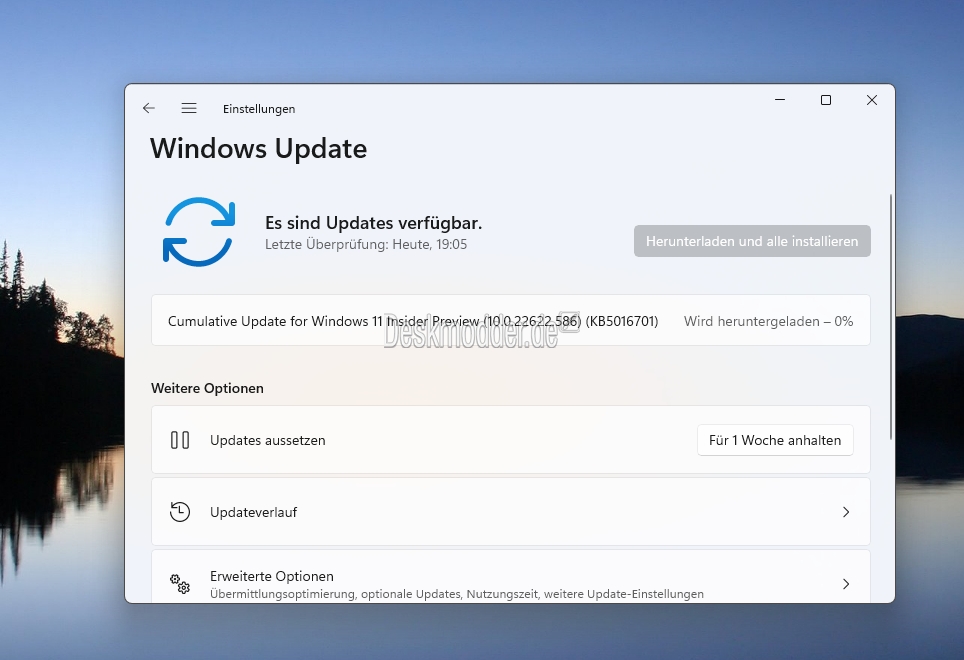The height and width of the screenshot is (660, 964).
Task: Click Letzte Überprüfung: Heute, 19:05 text
Action: [366, 245]
